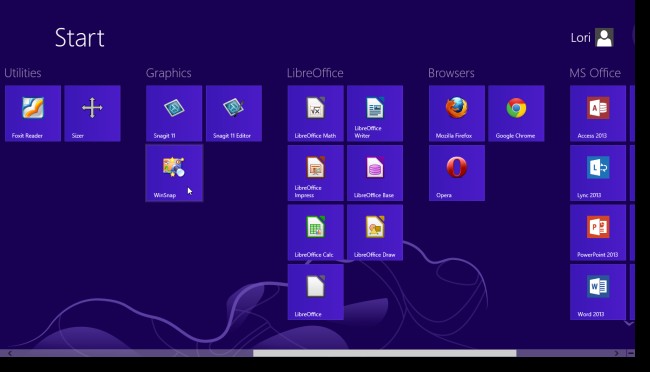Launch LibreOffice Calc tile
The height and width of the screenshot is (372, 650).
click(315, 233)
